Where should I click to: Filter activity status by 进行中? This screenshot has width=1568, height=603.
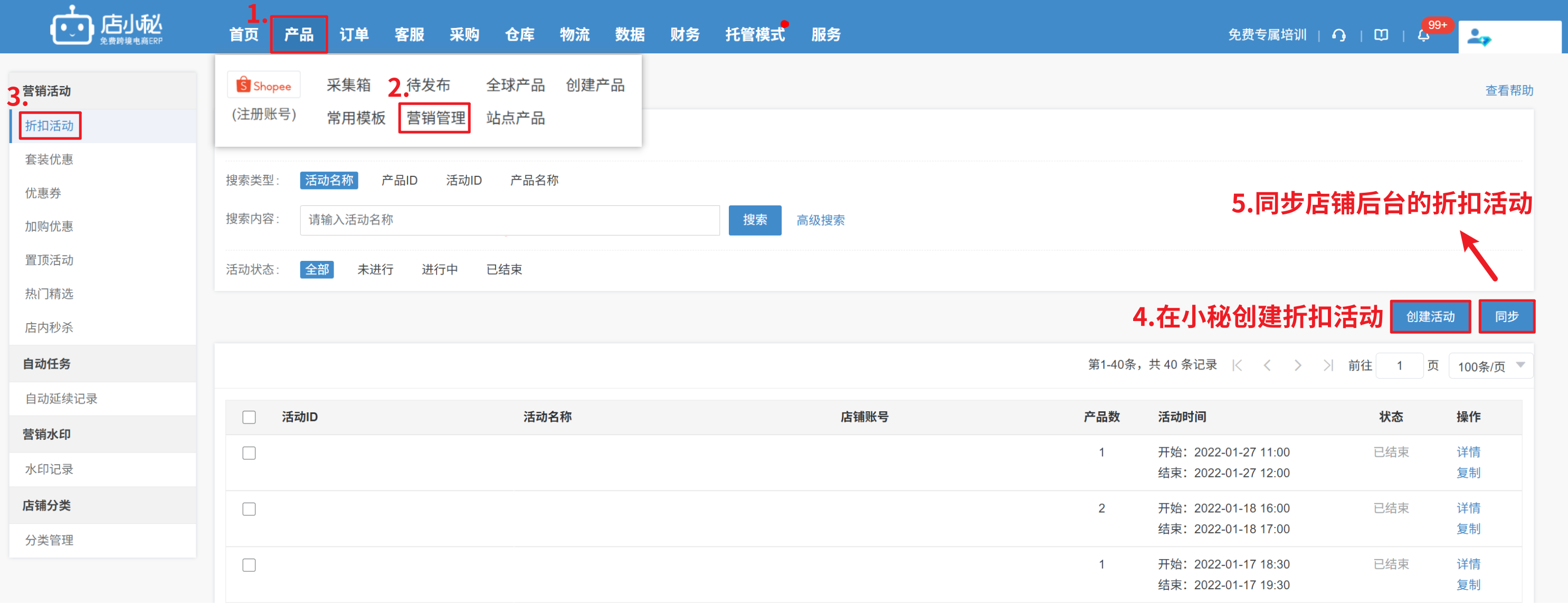tap(440, 270)
